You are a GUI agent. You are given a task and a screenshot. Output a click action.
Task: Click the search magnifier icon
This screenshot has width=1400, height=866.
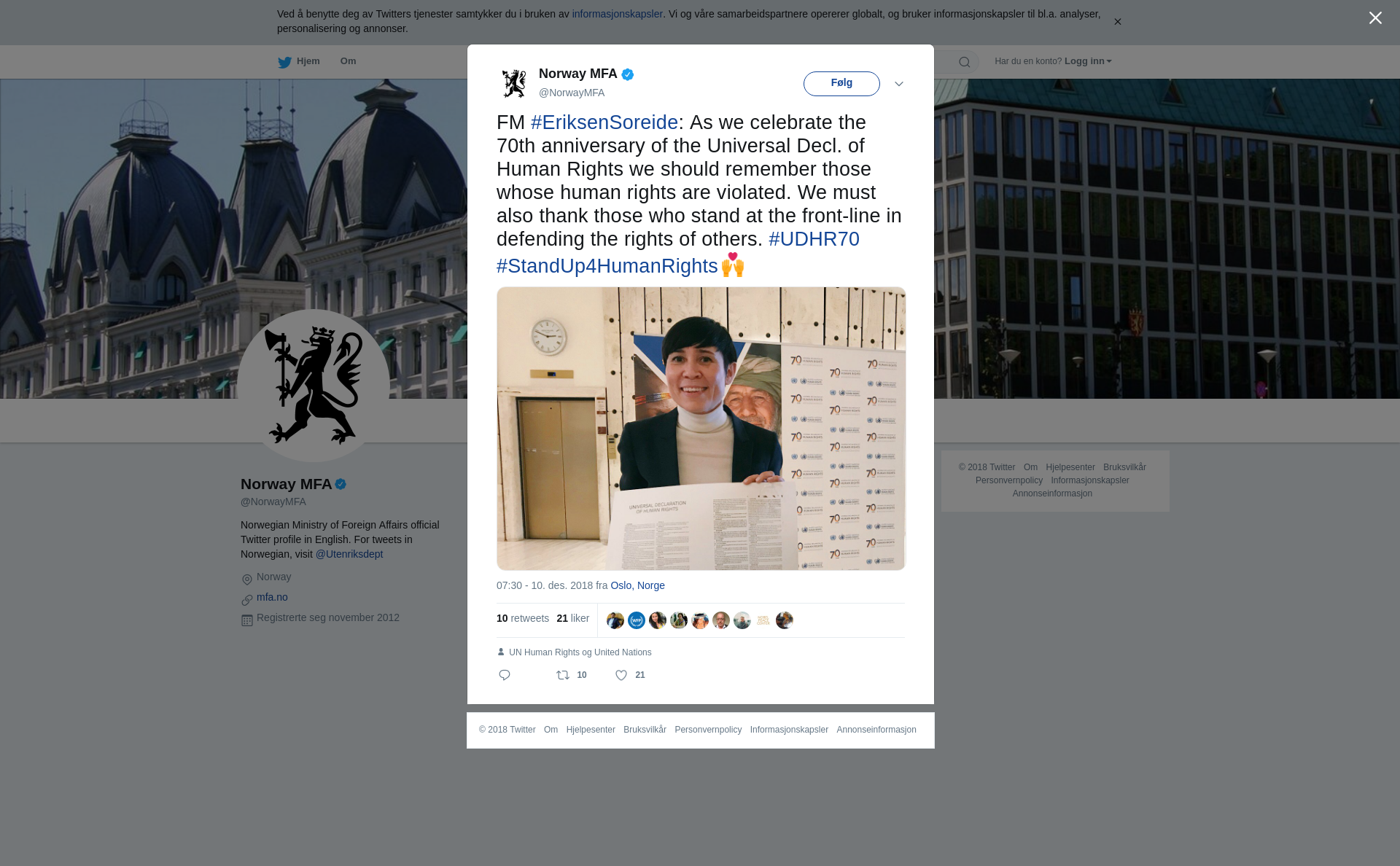[x=965, y=62]
